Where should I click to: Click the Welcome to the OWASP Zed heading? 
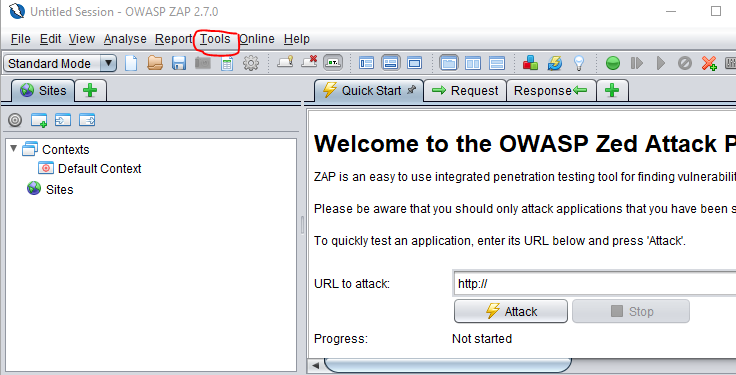[x=525, y=144]
